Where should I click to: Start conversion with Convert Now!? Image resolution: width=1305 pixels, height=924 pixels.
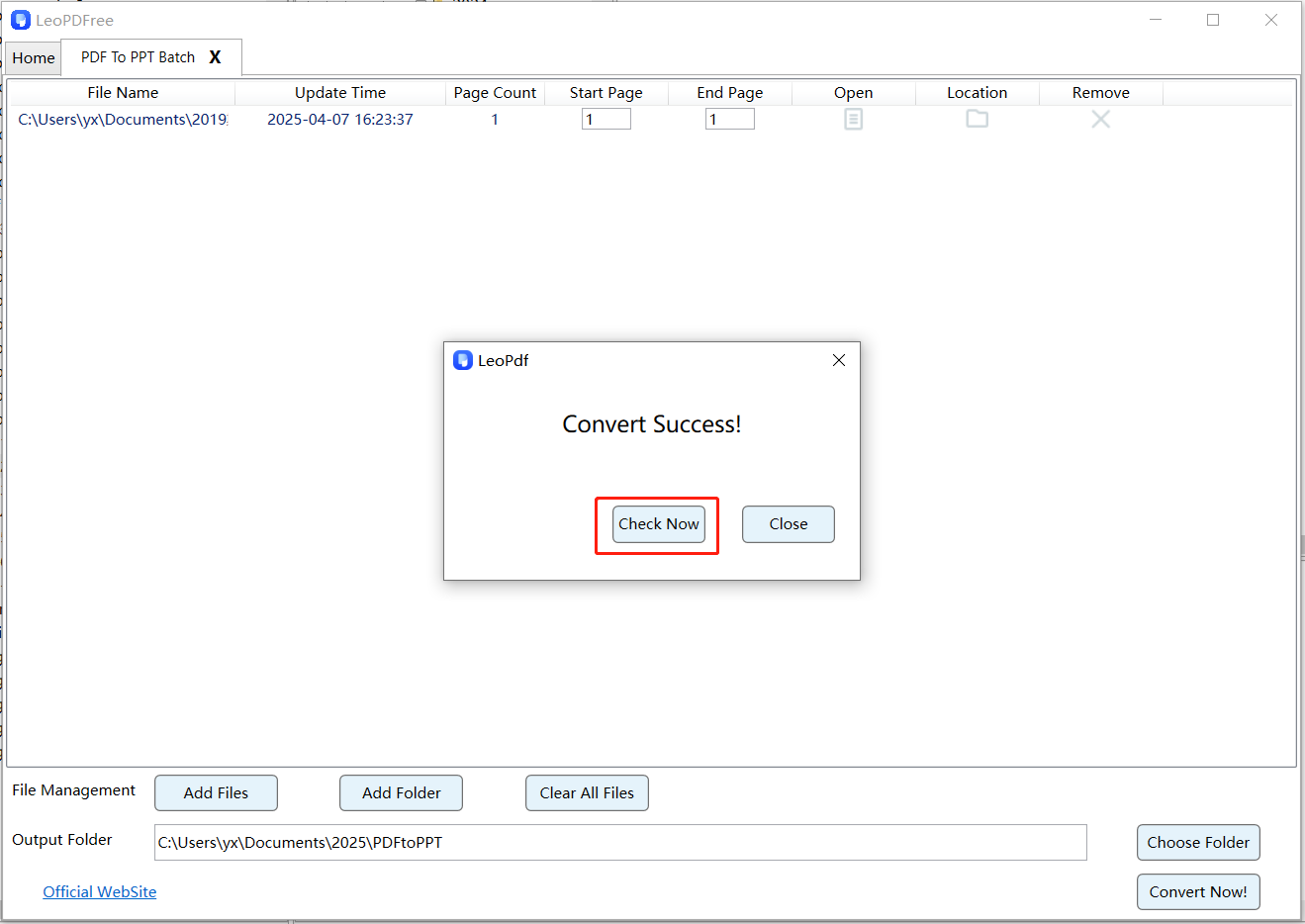point(1198,891)
